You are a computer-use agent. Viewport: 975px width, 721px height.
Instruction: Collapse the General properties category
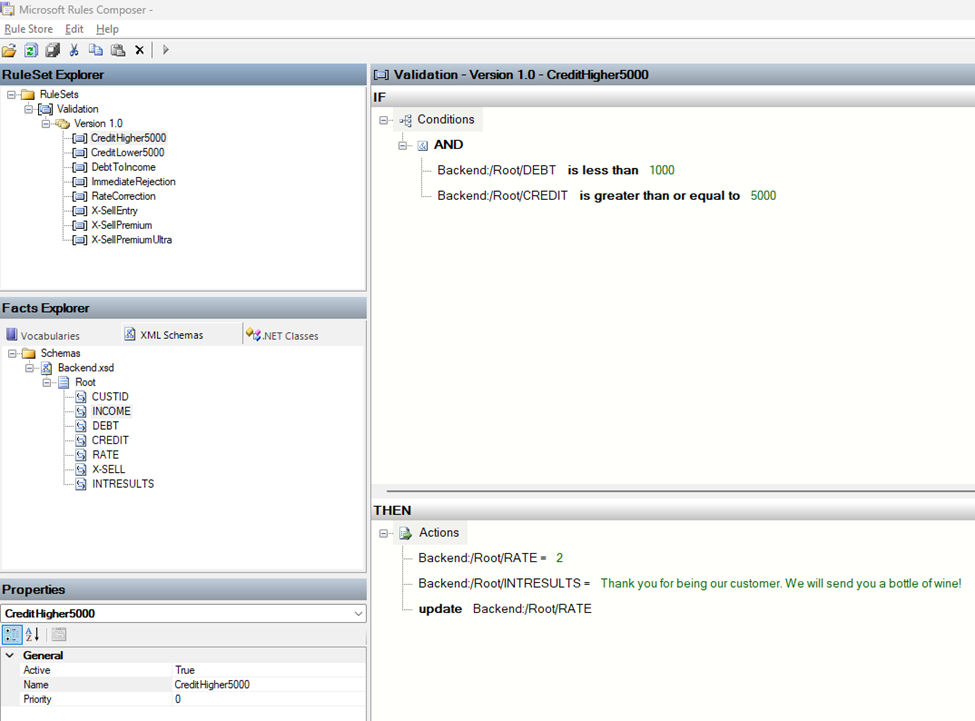coord(10,656)
